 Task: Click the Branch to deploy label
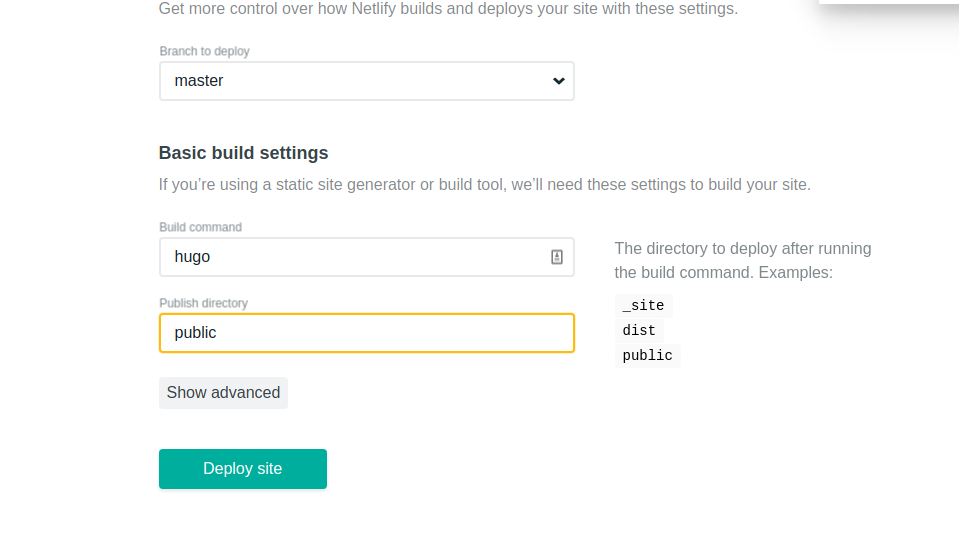click(204, 51)
